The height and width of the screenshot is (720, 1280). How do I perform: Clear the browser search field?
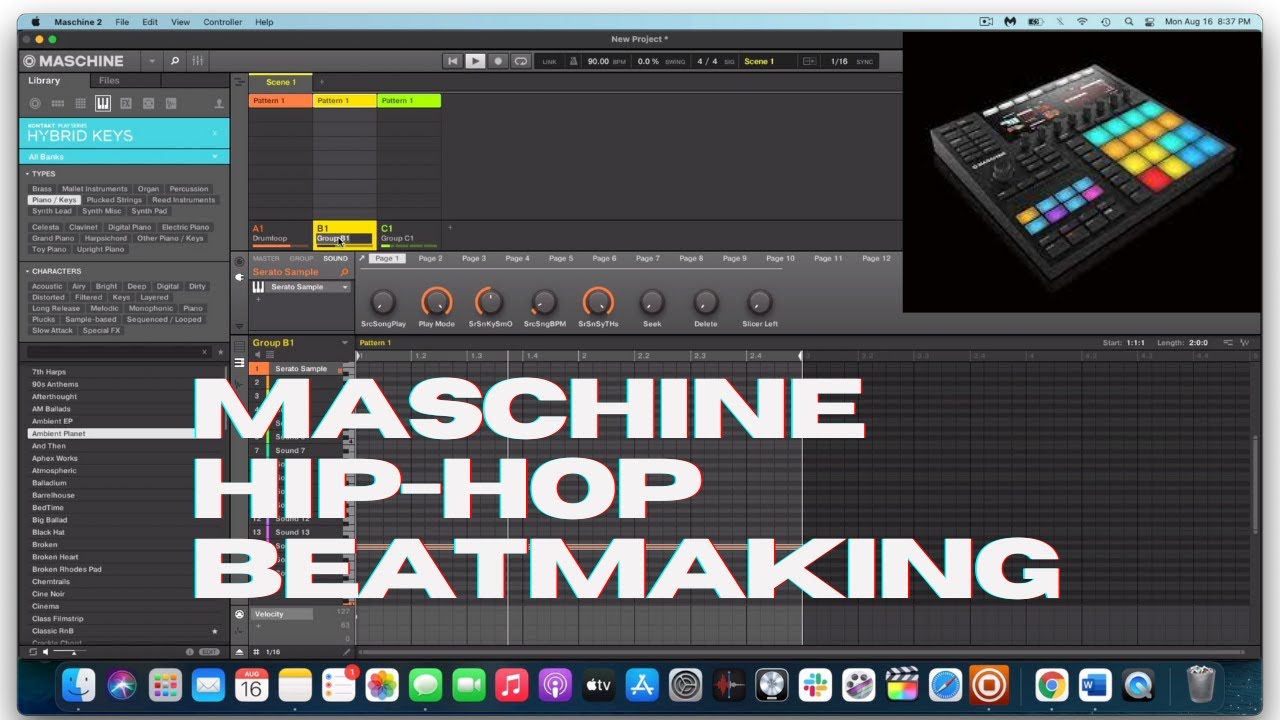(205, 352)
